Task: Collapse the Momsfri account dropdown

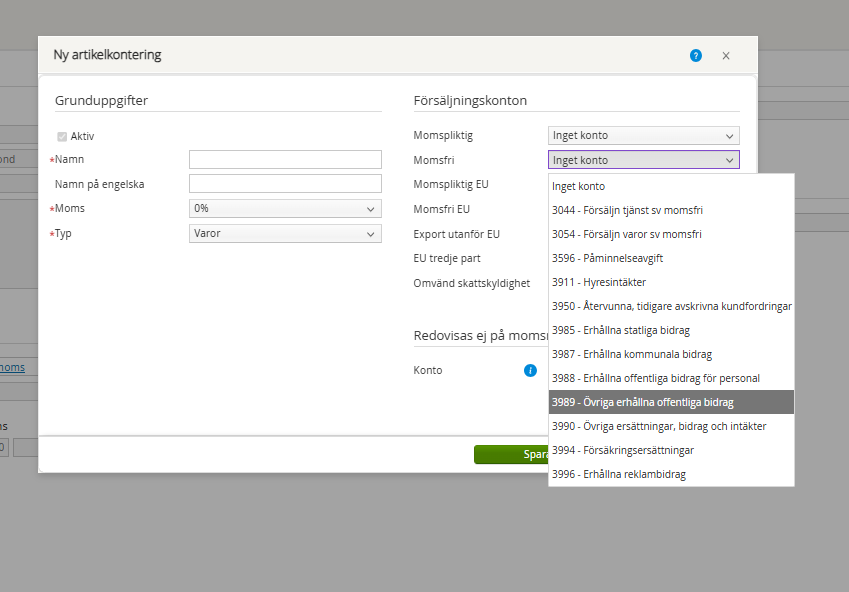Action: 643,160
